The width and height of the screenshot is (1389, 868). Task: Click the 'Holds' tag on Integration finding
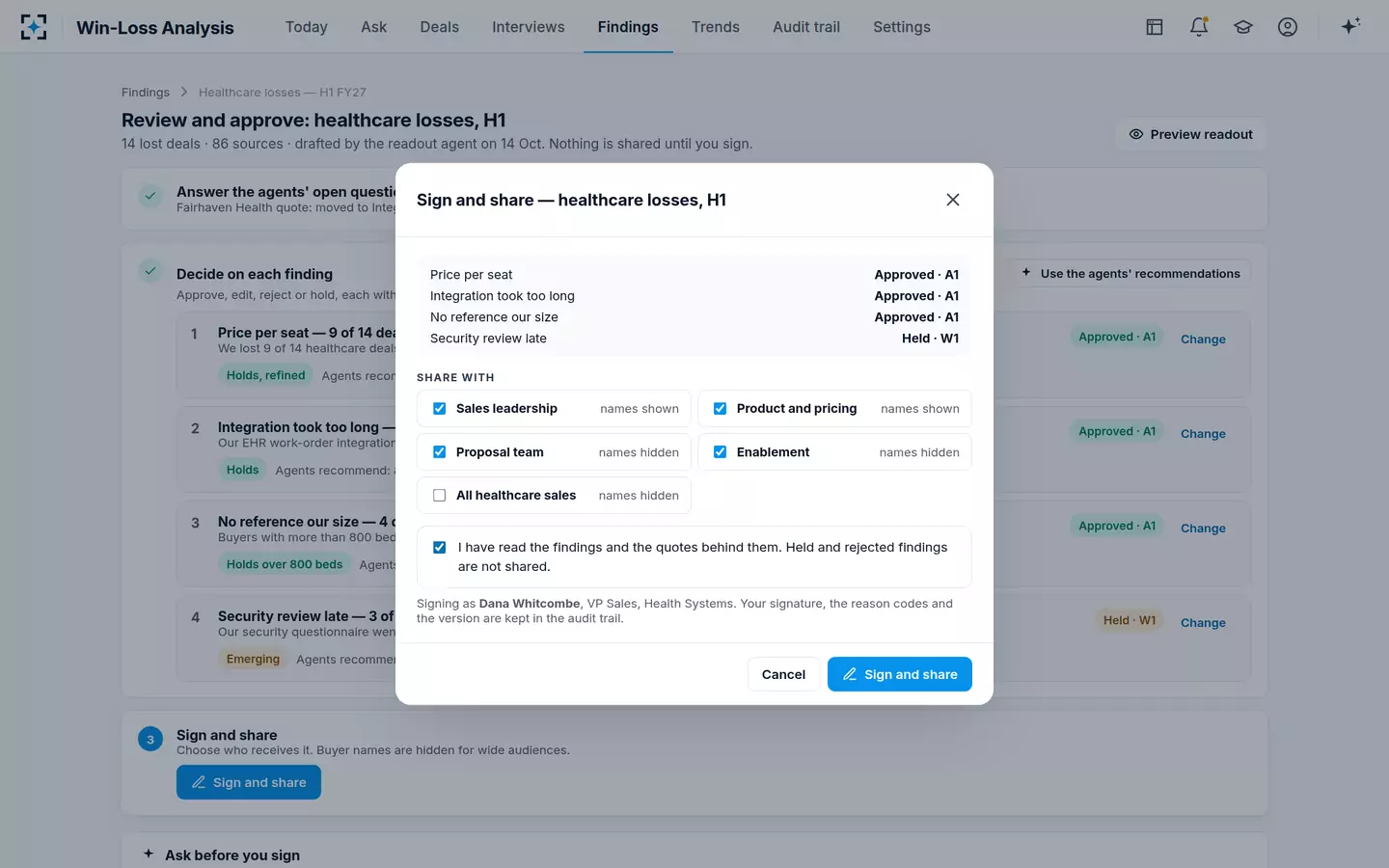point(243,470)
